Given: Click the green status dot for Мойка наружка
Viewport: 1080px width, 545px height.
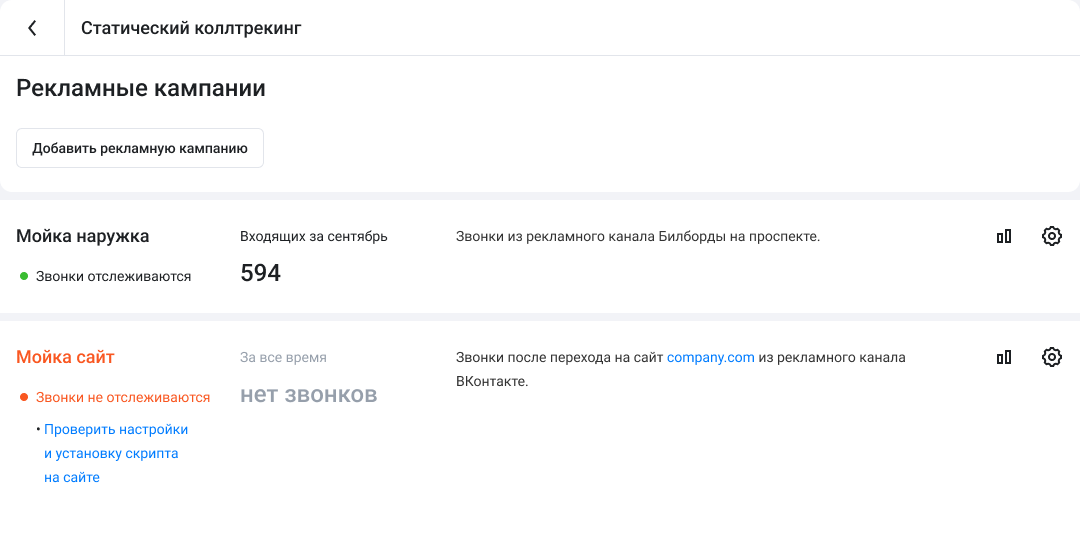Looking at the screenshot, I should 24,276.
